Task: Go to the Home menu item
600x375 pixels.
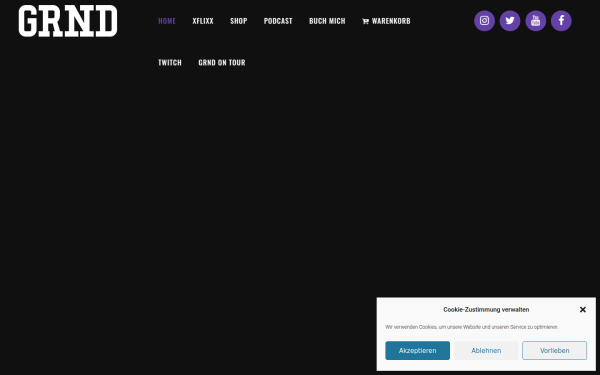Action: 167,21
